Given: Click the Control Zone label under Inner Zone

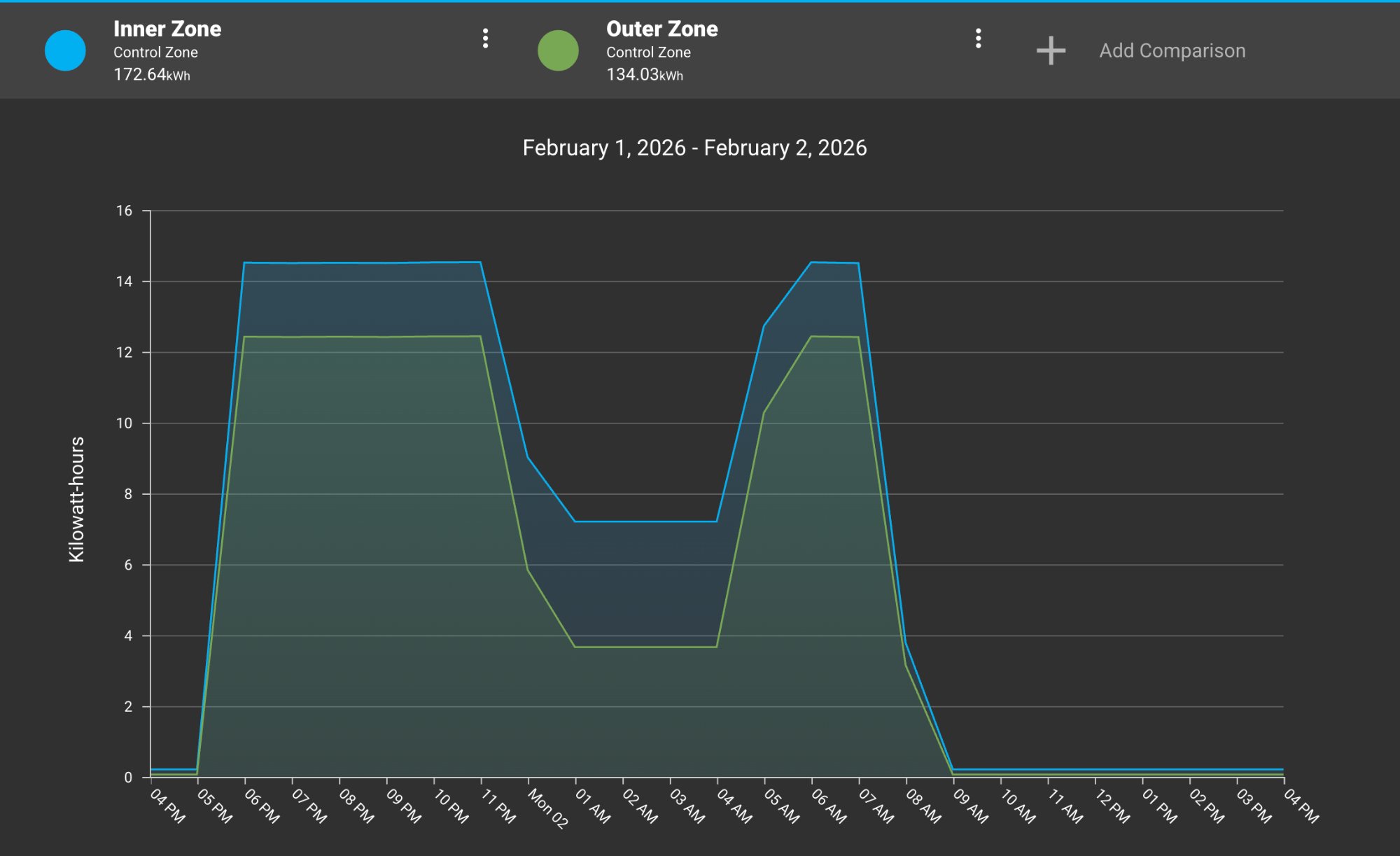Looking at the screenshot, I should 155,52.
